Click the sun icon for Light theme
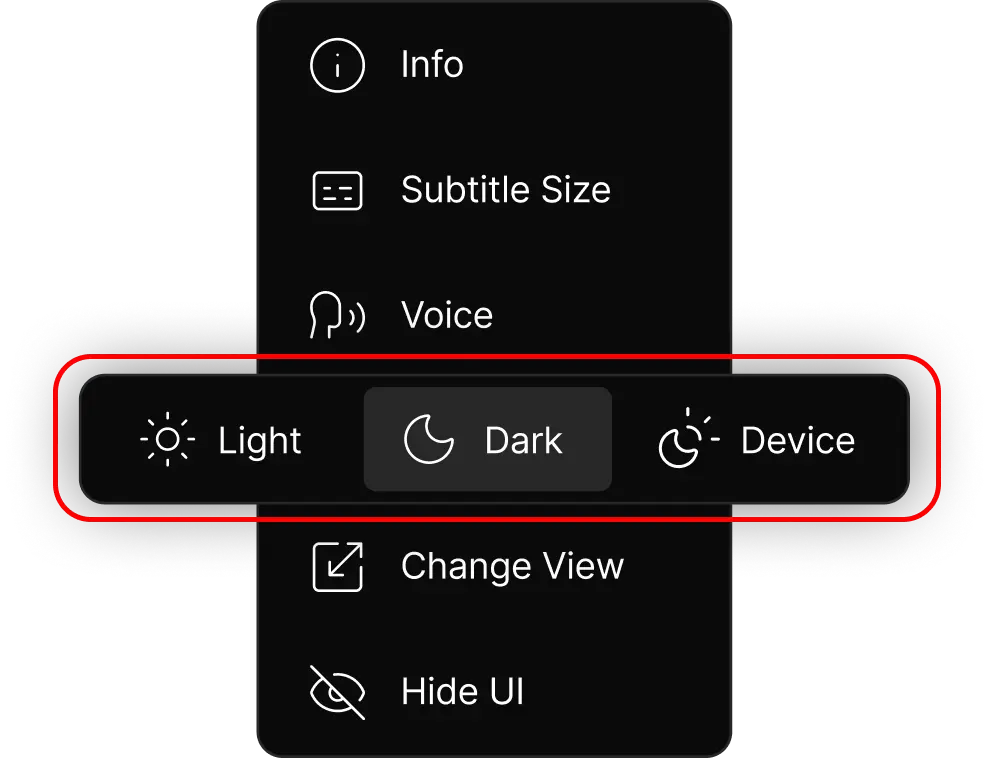The image size is (989, 758). 167,439
